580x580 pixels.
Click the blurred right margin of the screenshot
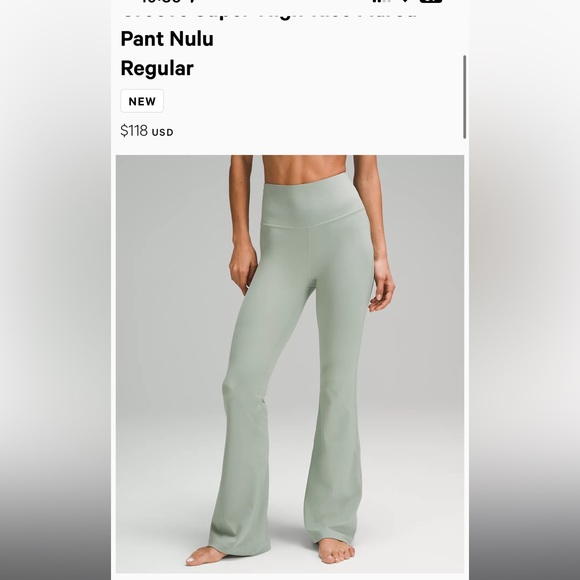click(525, 290)
